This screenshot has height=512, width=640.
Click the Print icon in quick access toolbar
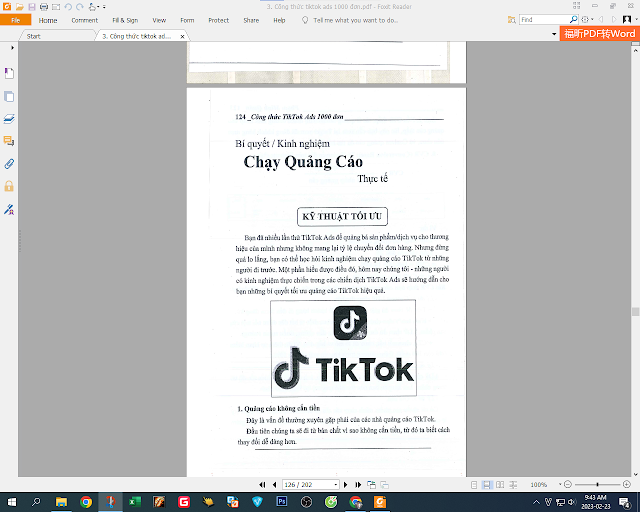[x=44, y=7]
